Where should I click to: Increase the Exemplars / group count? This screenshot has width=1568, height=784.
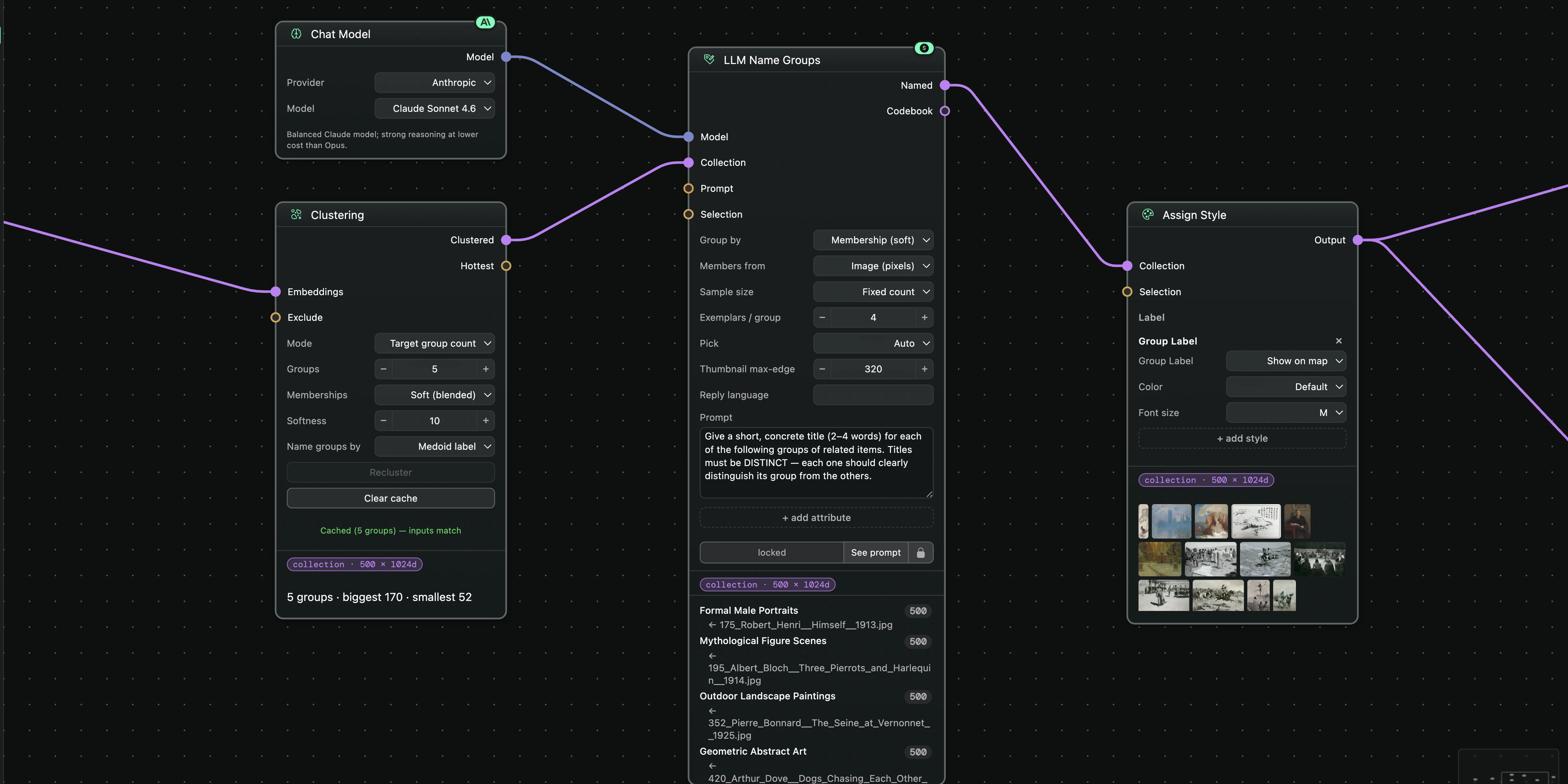click(x=924, y=317)
